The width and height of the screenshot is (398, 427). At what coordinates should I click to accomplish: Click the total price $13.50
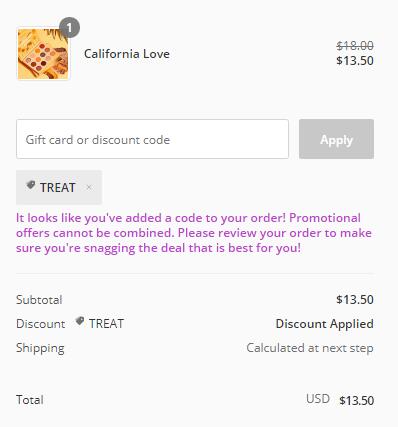click(x=356, y=400)
